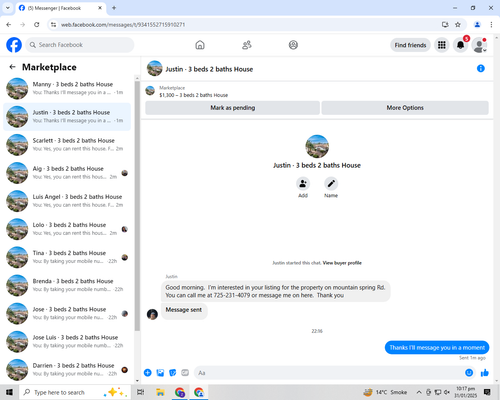Click the "Thanks I'll message you in a moment" bubble

tap(437, 347)
